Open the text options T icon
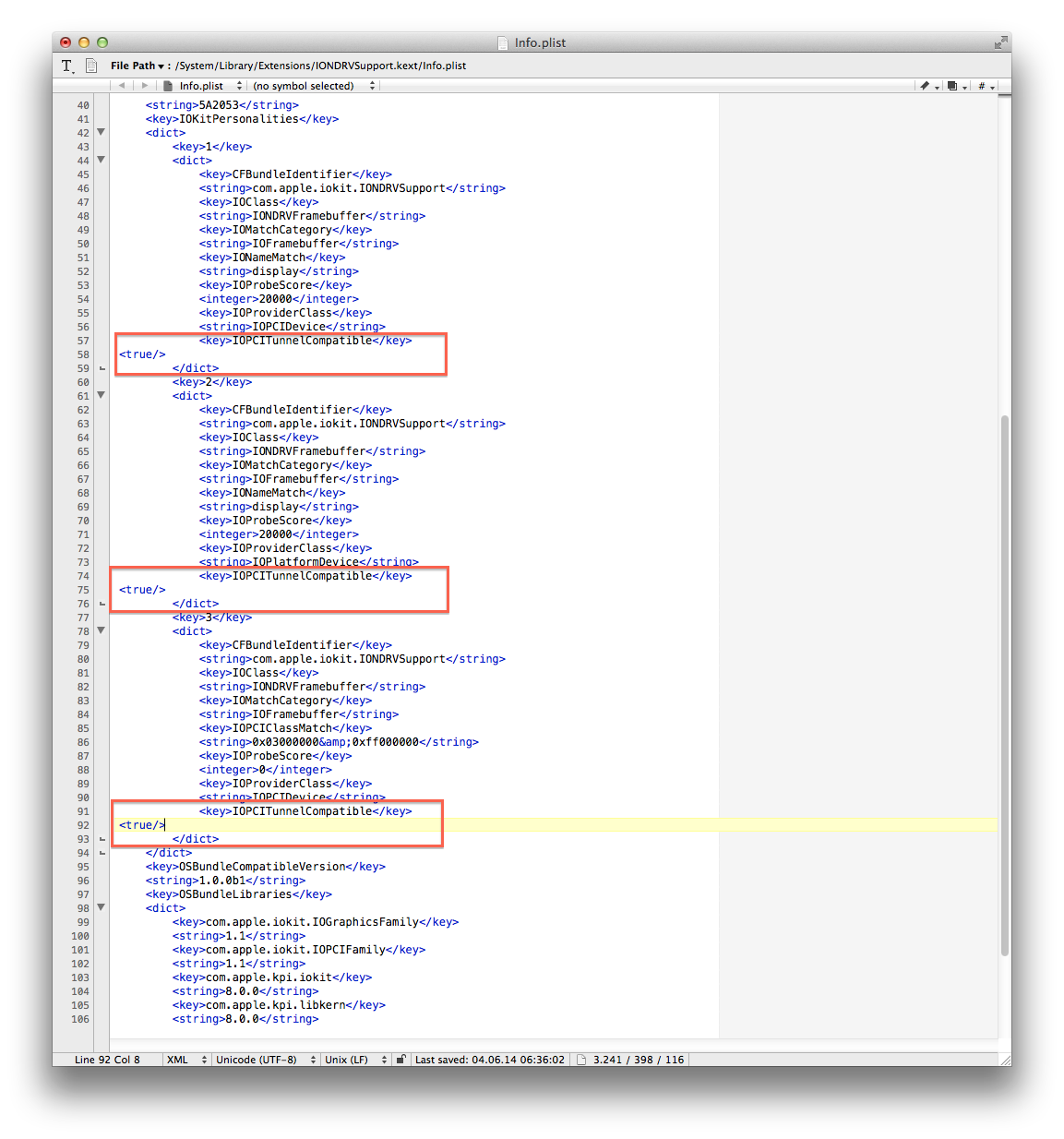1064x1139 pixels. pos(67,66)
